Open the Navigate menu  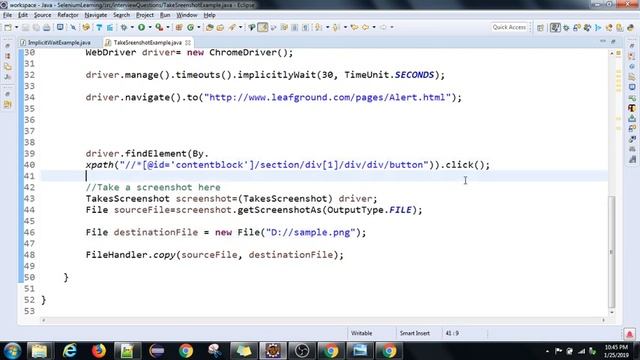(x=96, y=15)
